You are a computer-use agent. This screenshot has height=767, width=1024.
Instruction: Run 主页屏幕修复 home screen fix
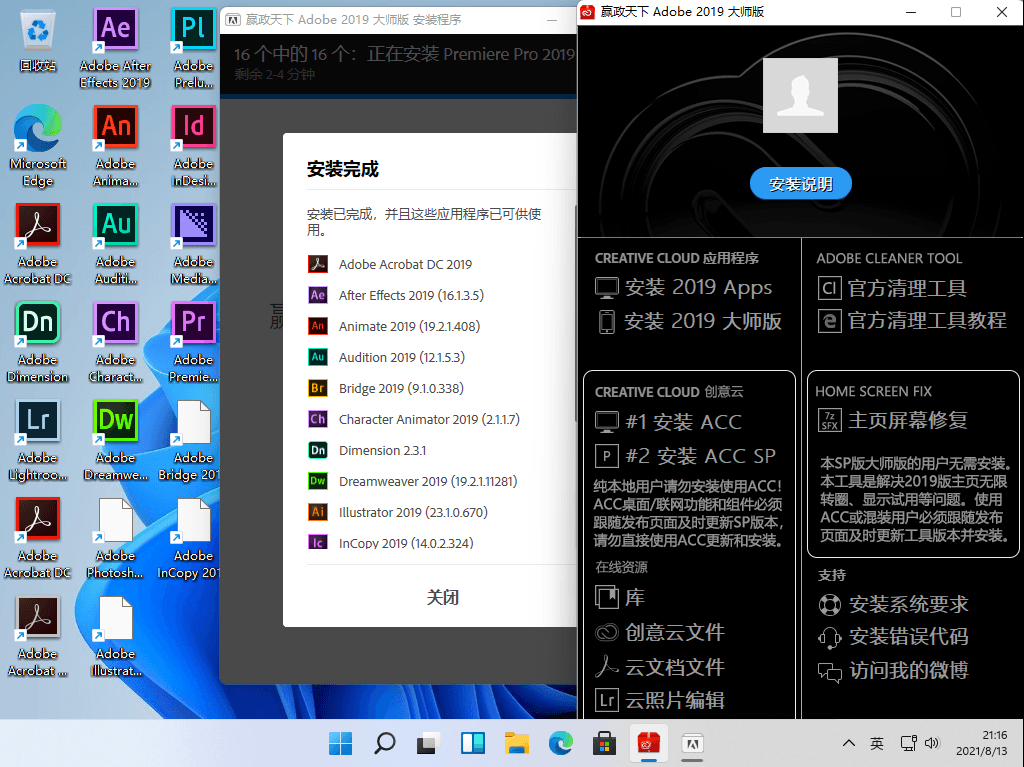893,420
